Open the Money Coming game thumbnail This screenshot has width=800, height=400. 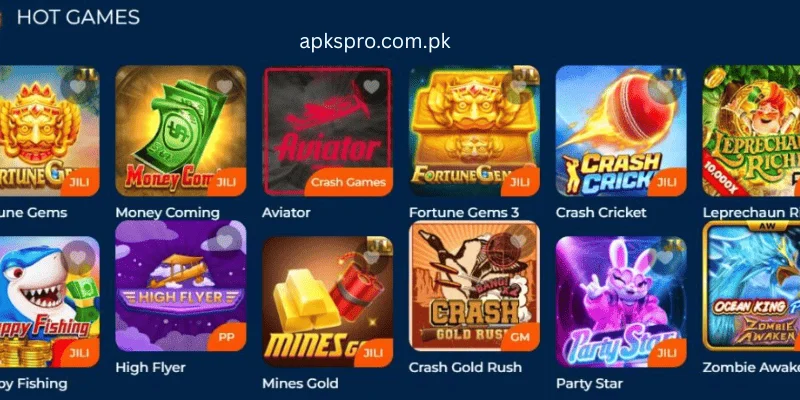click(181, 131)
